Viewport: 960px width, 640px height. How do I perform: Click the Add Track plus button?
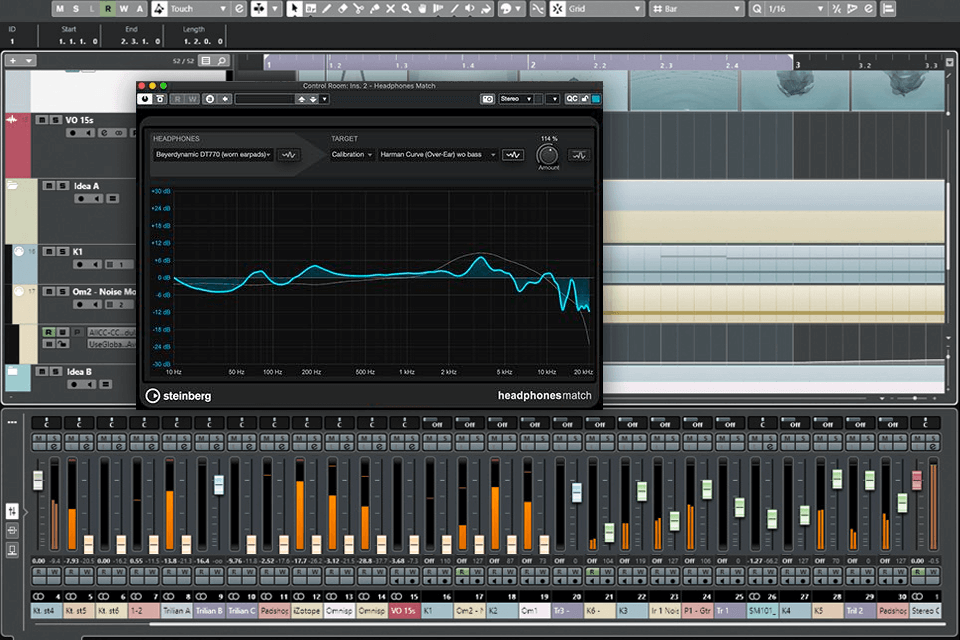(13, 61)
